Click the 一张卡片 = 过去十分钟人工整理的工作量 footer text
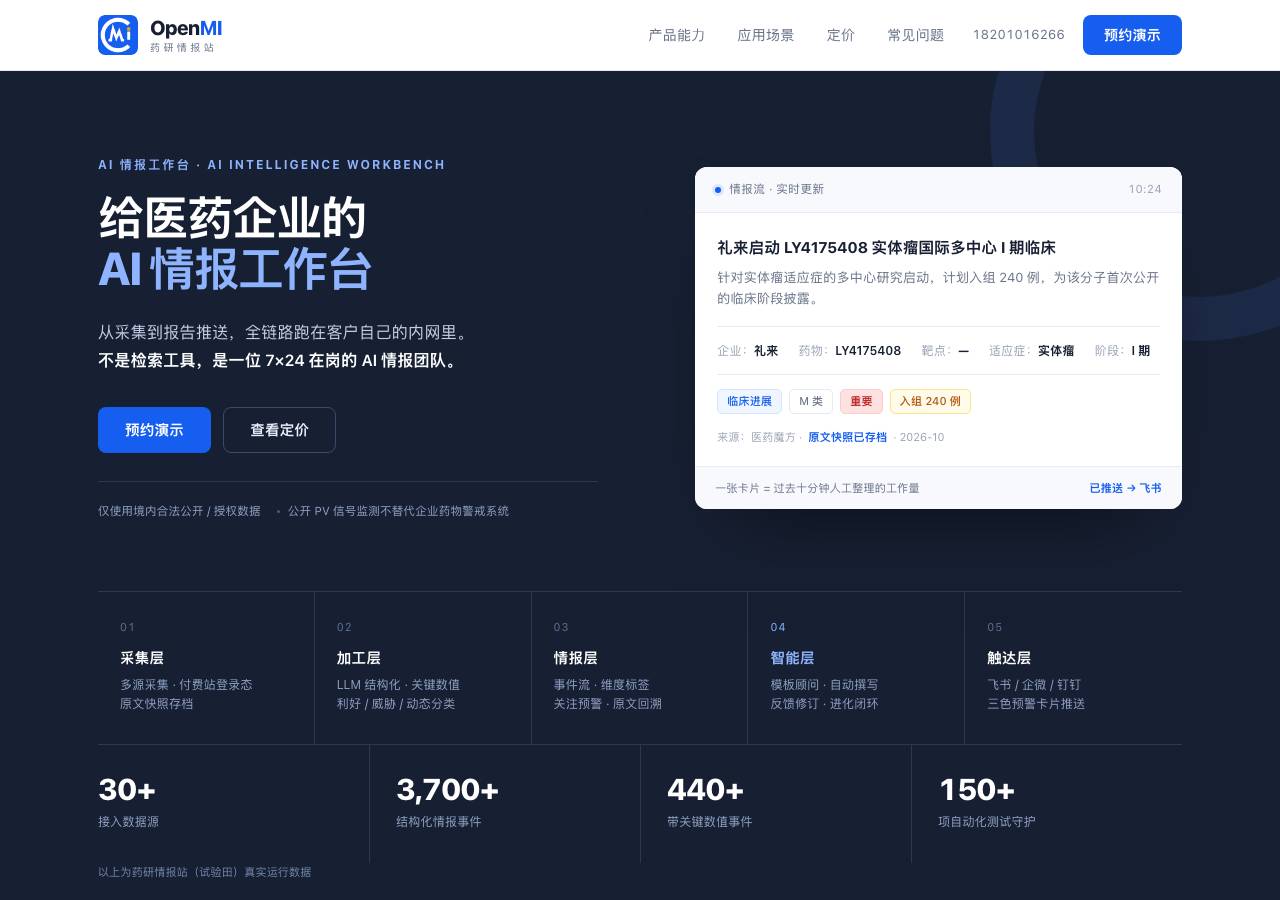This screenshot has width=1280, height=900. click(x=817, y=488)
